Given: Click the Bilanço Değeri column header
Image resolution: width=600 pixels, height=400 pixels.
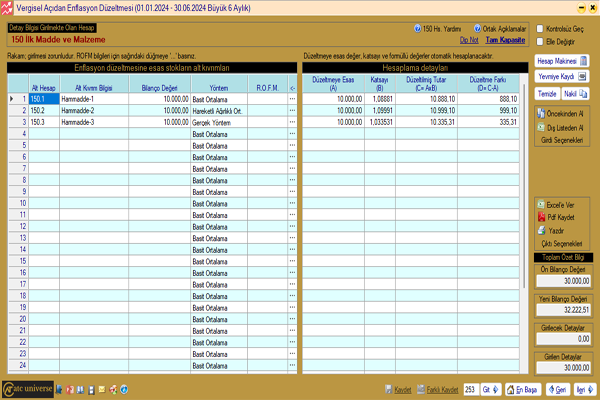Looking at the screenshot, I should [160, 84].
